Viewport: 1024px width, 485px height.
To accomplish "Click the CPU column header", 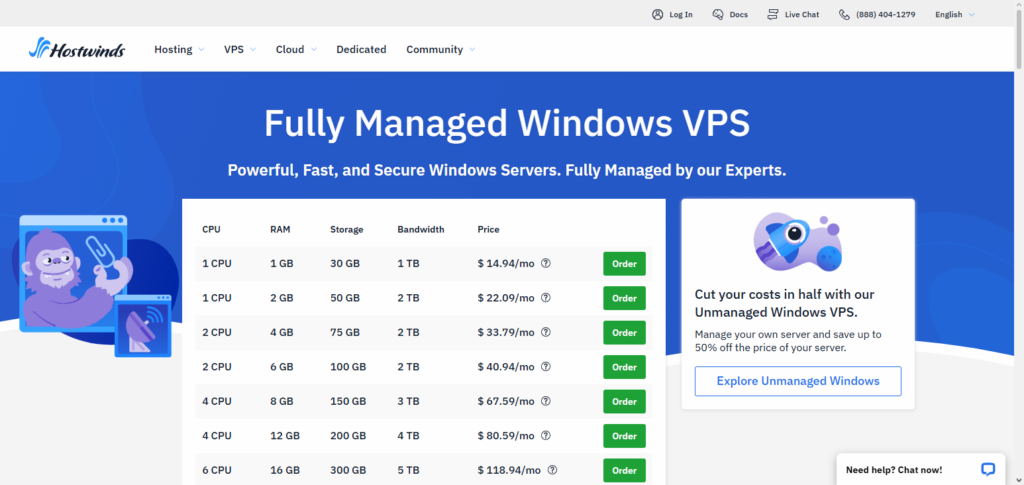I will pos(211,229).
